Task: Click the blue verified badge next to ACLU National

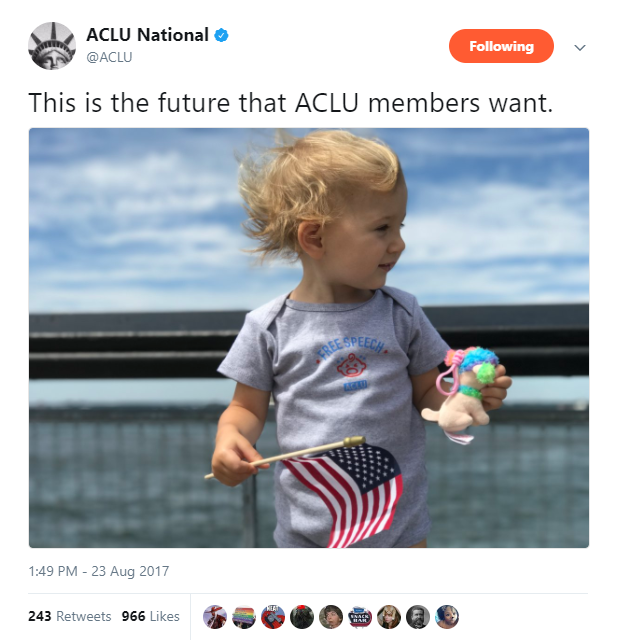Action: click(221, 36)
